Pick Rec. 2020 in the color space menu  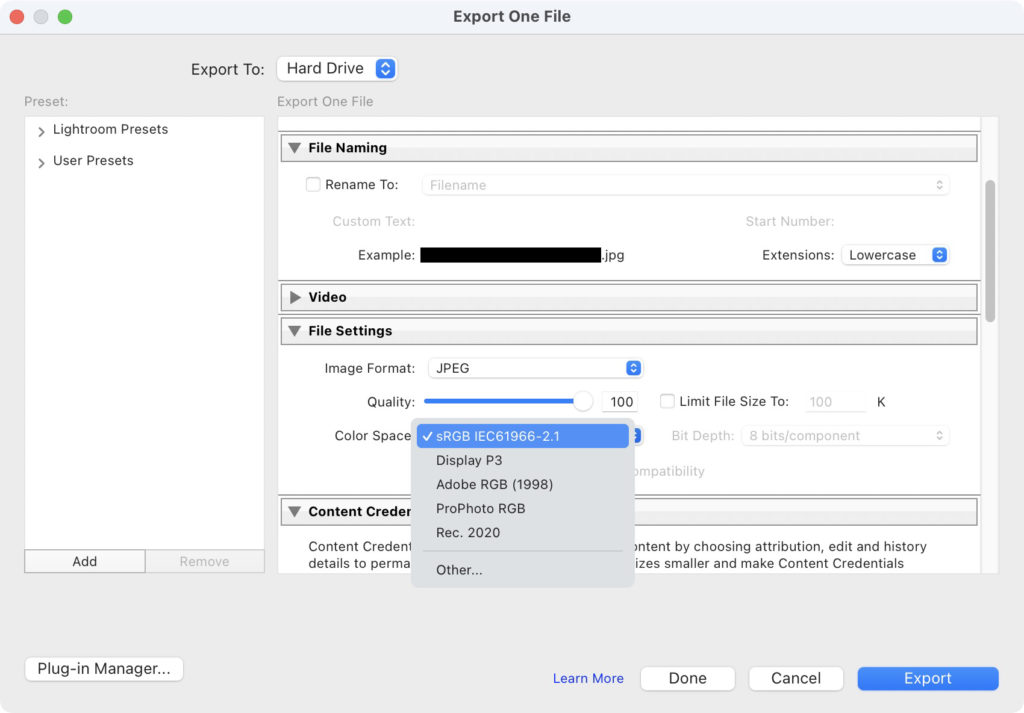click(468, 533)
